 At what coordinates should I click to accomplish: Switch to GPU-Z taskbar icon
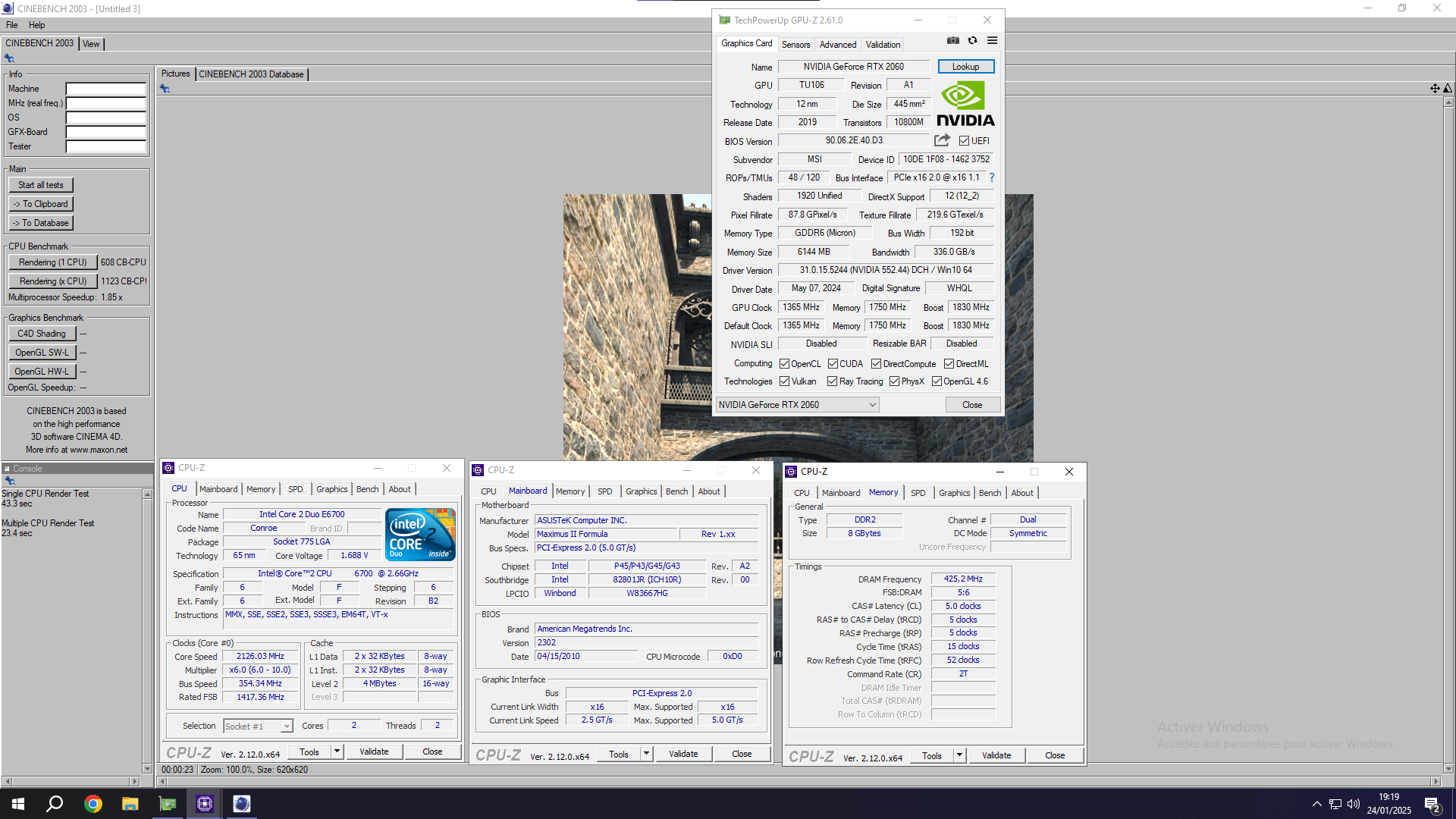pyautogui.click(x=167, y=804)
